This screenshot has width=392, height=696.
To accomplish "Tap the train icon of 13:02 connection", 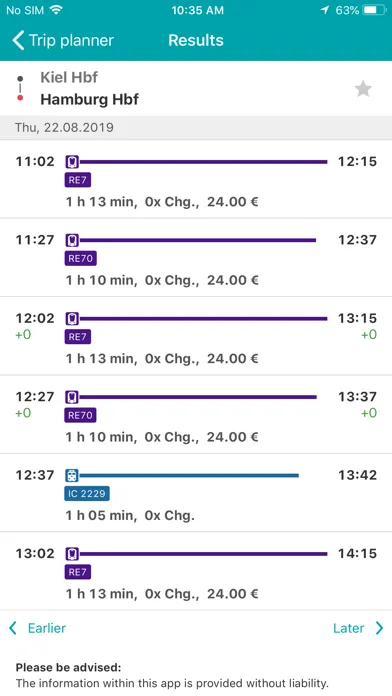I will [x=72, y=554].
